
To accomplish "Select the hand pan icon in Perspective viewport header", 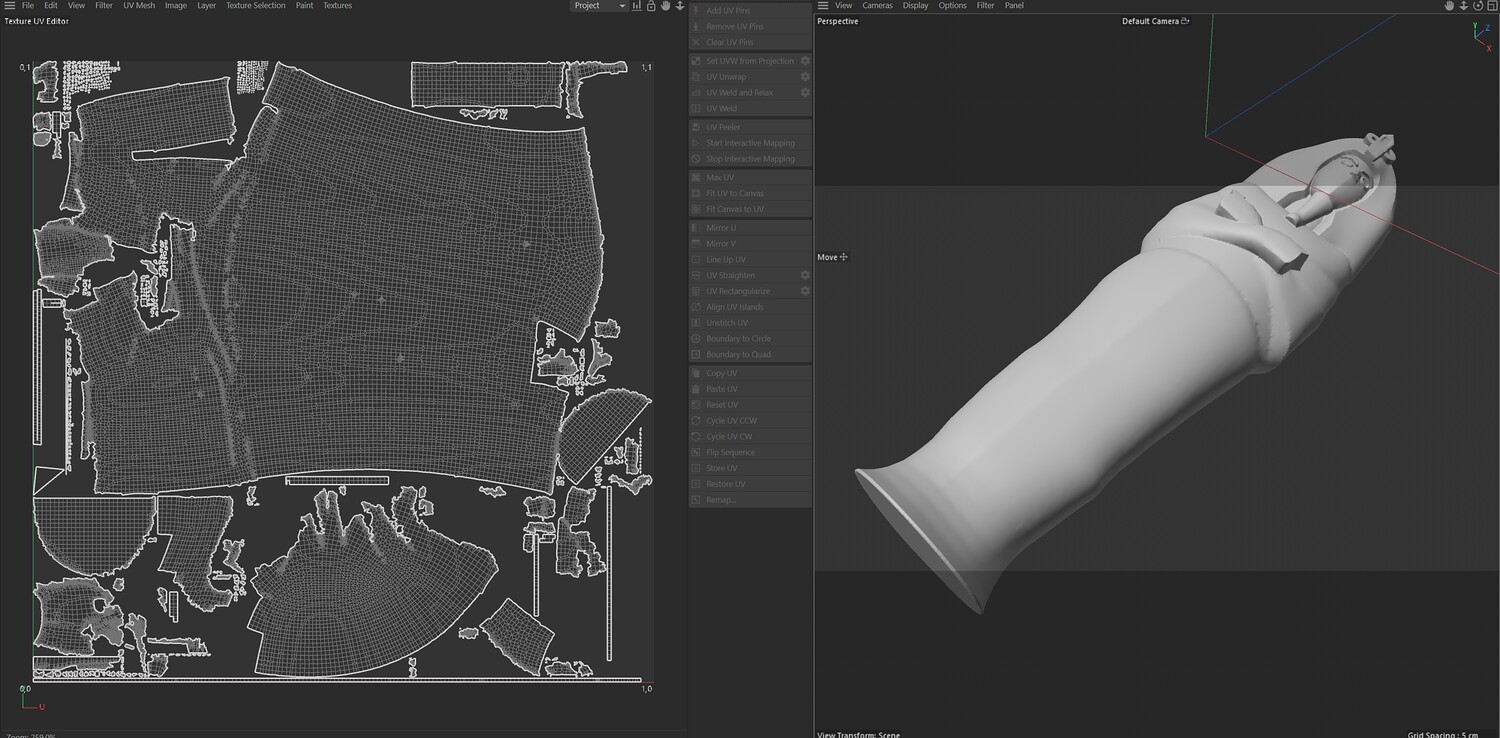I will pos(1449,6).
